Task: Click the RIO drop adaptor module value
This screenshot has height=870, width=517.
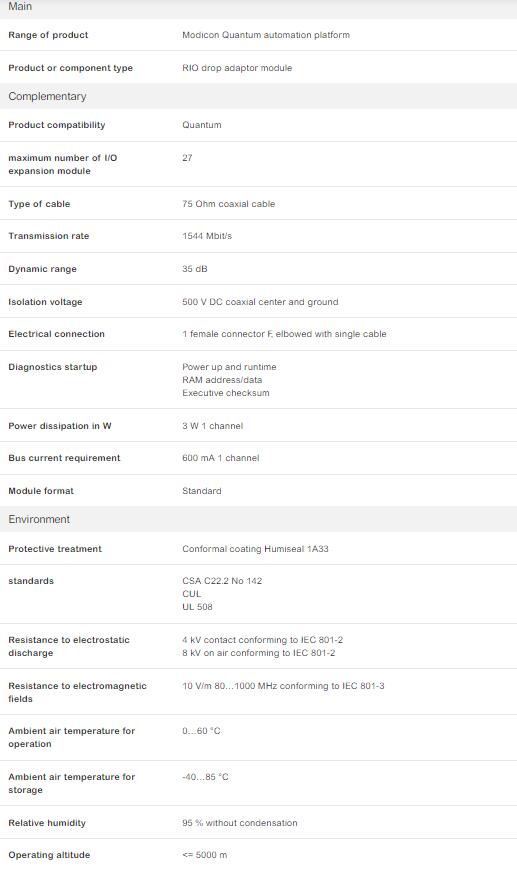Action: click(x=237, y=68)
